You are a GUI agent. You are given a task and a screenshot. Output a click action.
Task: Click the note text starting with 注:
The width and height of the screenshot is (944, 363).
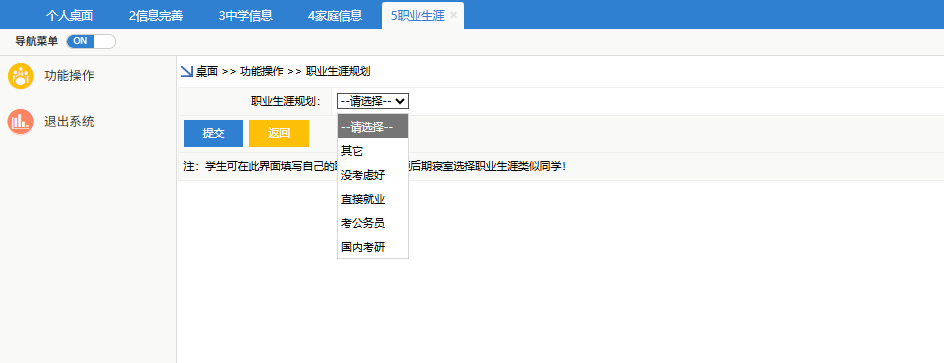tap(374, 166)
